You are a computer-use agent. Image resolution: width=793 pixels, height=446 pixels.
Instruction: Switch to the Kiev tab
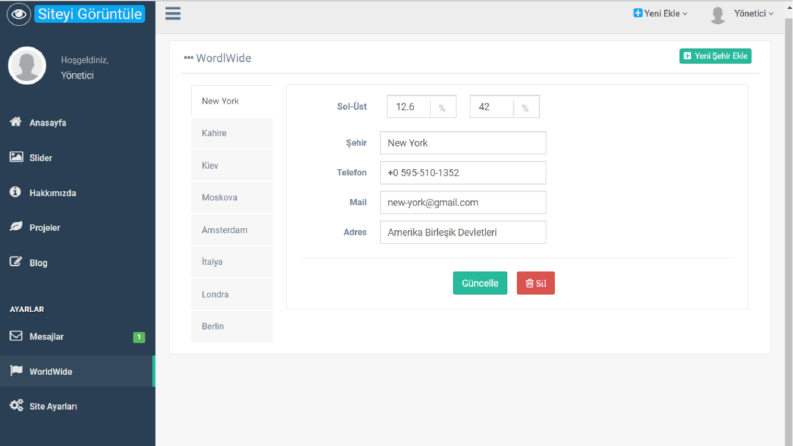point(232,165)
